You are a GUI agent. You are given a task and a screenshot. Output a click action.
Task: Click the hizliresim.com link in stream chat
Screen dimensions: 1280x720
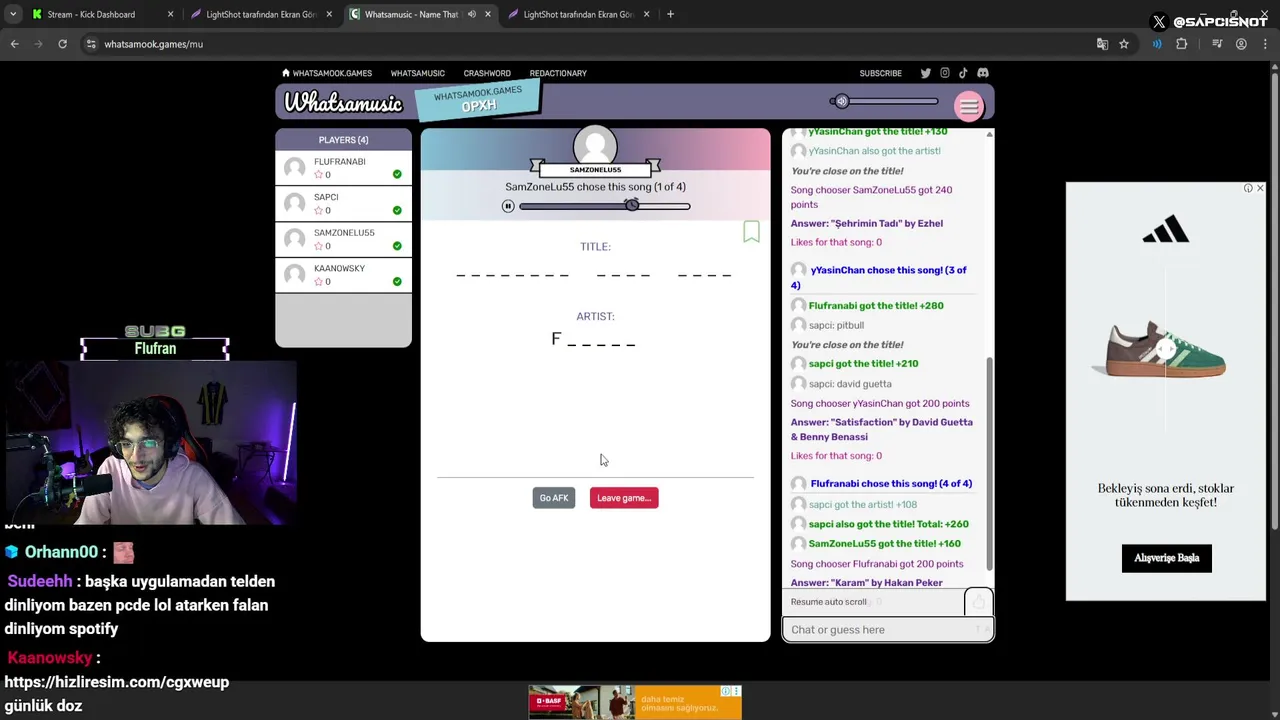tap(117, 682)
